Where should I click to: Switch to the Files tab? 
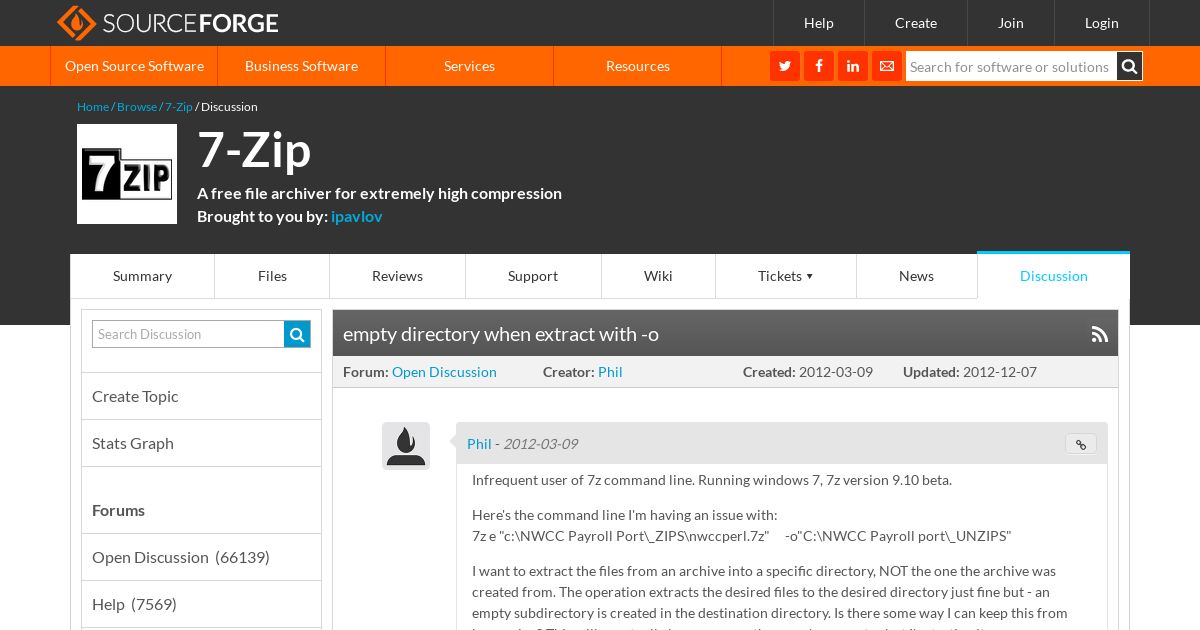pos(272,276)
